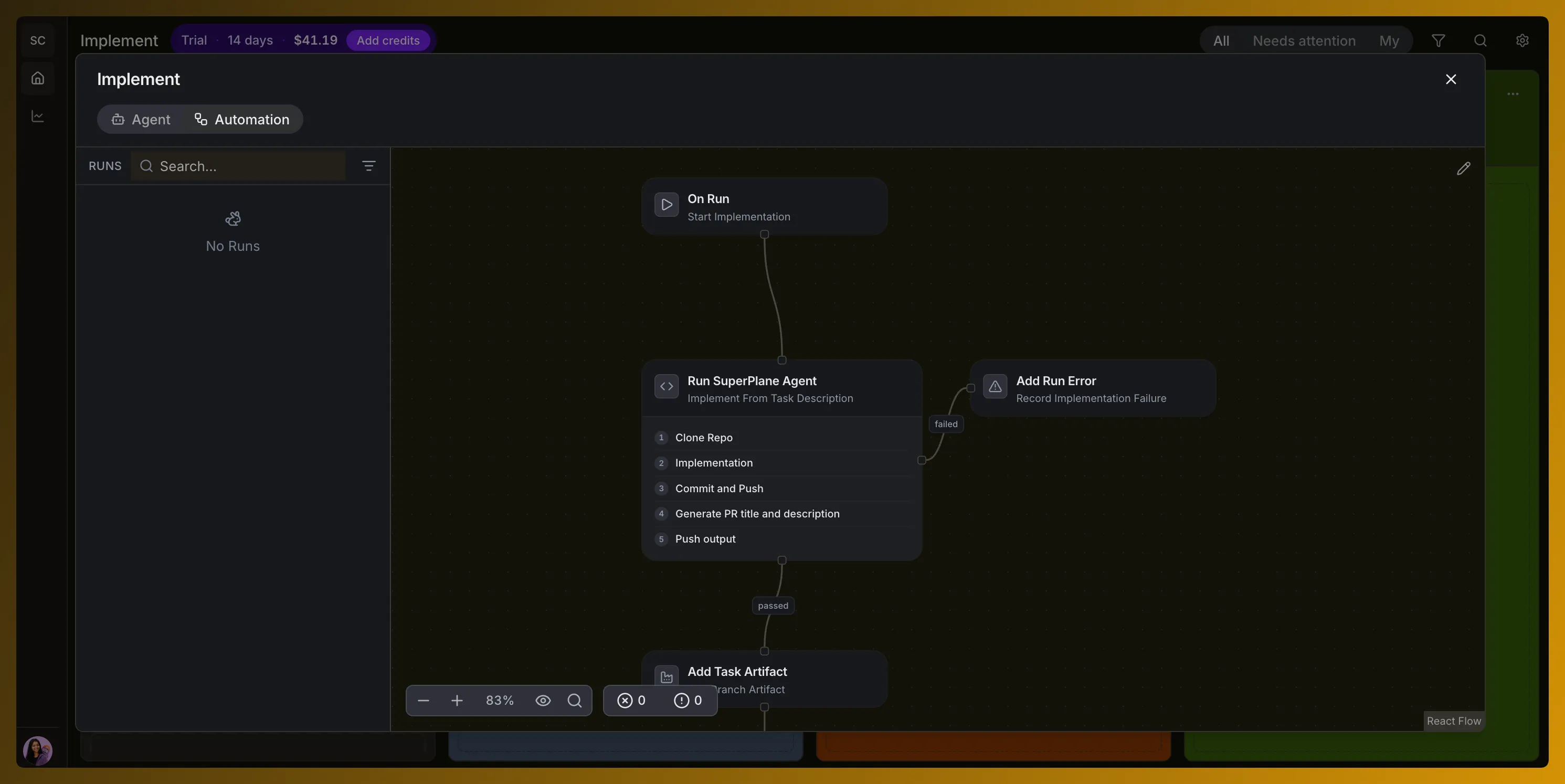Click the Commit and Push step

tap(782, 488)
